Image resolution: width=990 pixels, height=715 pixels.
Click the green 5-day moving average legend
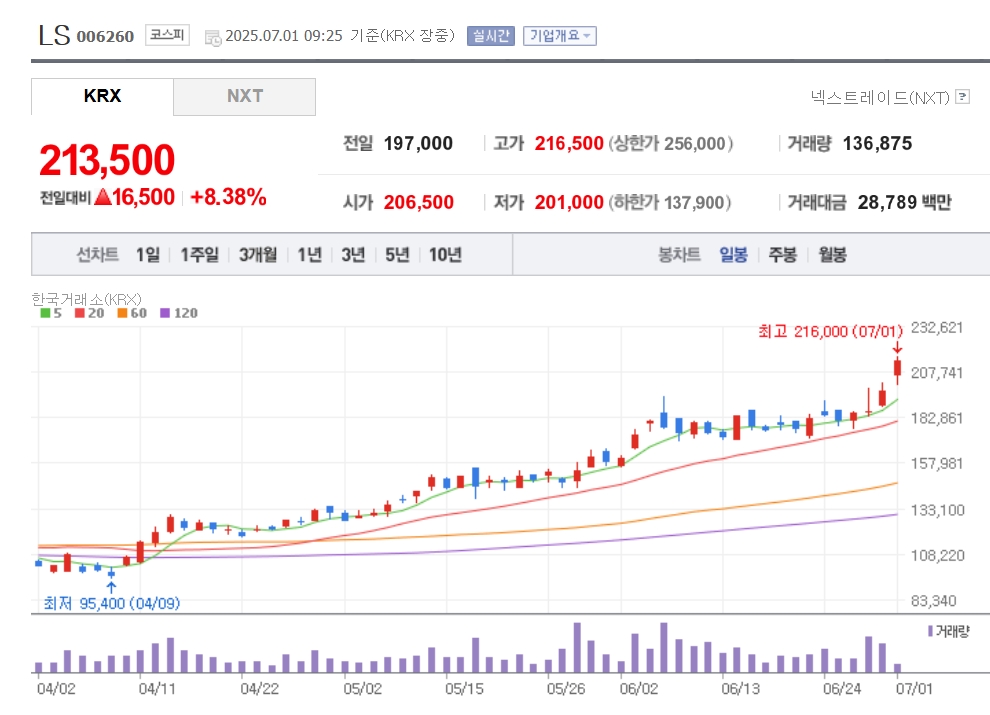click(x=51, y=313)
